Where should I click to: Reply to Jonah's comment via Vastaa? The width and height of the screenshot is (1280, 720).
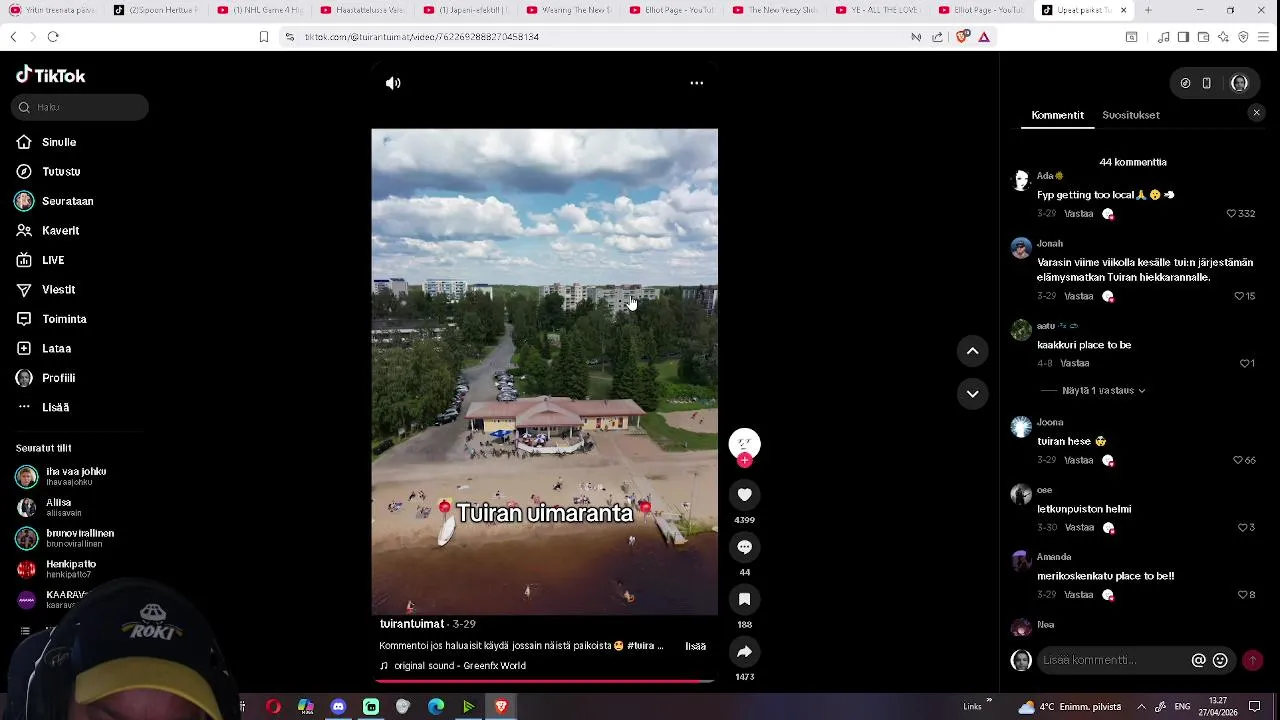[x=1079, y=297]
